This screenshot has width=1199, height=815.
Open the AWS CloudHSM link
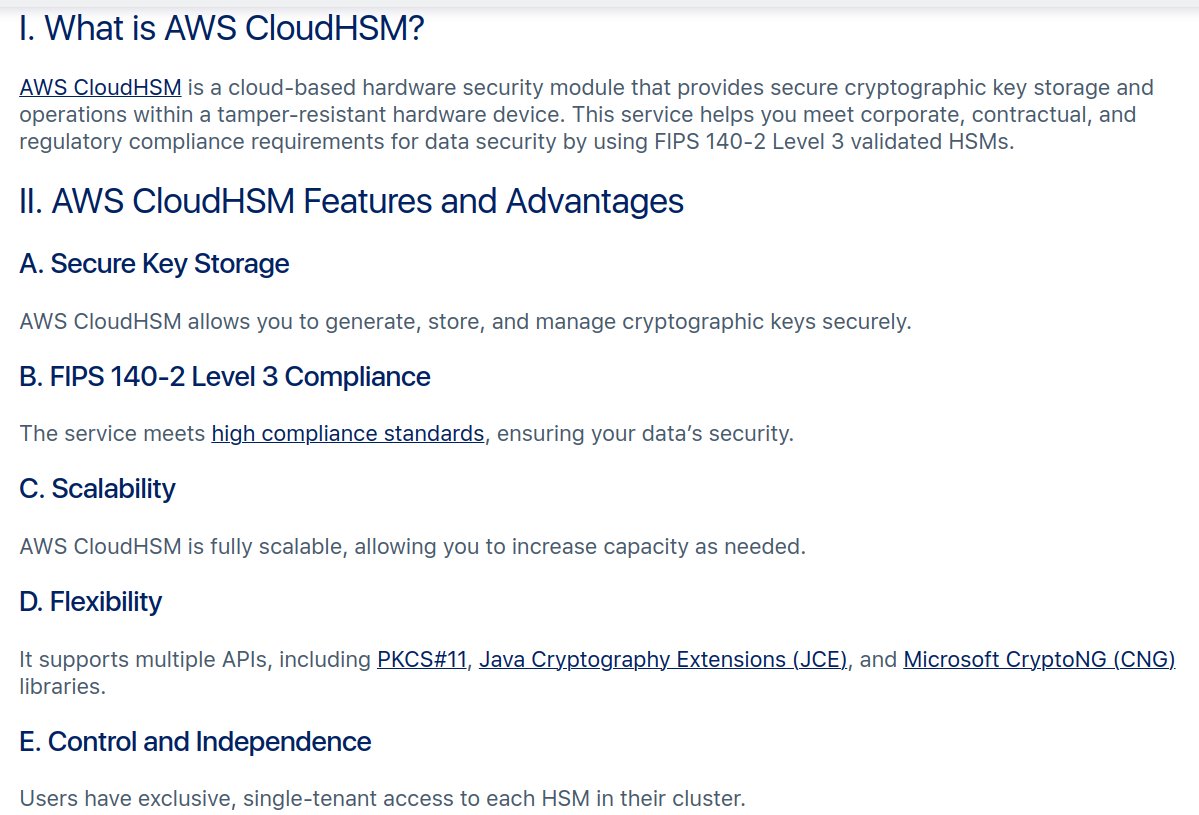pos(100,87)
